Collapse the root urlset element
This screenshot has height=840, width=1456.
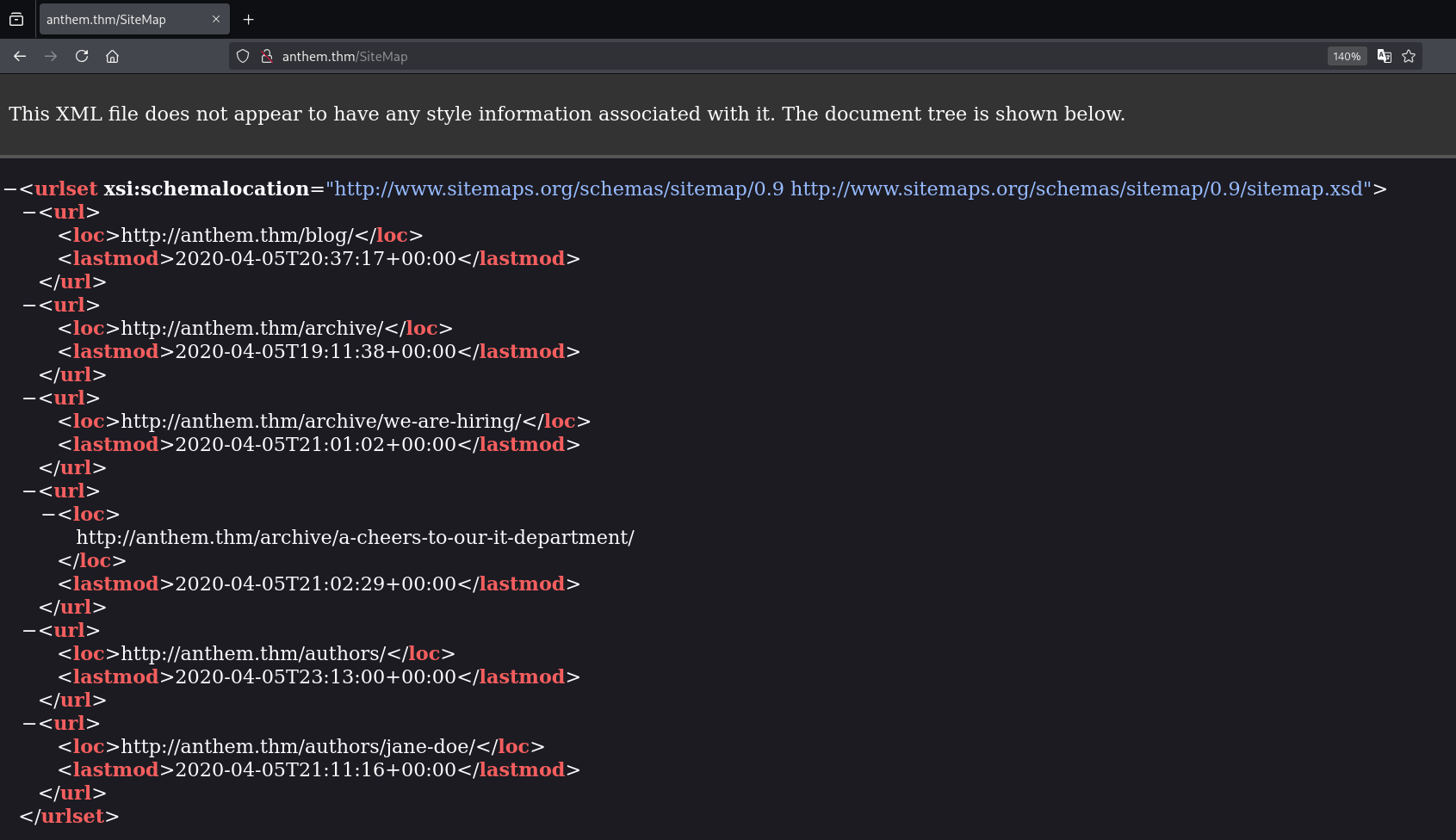click(10, 189)
